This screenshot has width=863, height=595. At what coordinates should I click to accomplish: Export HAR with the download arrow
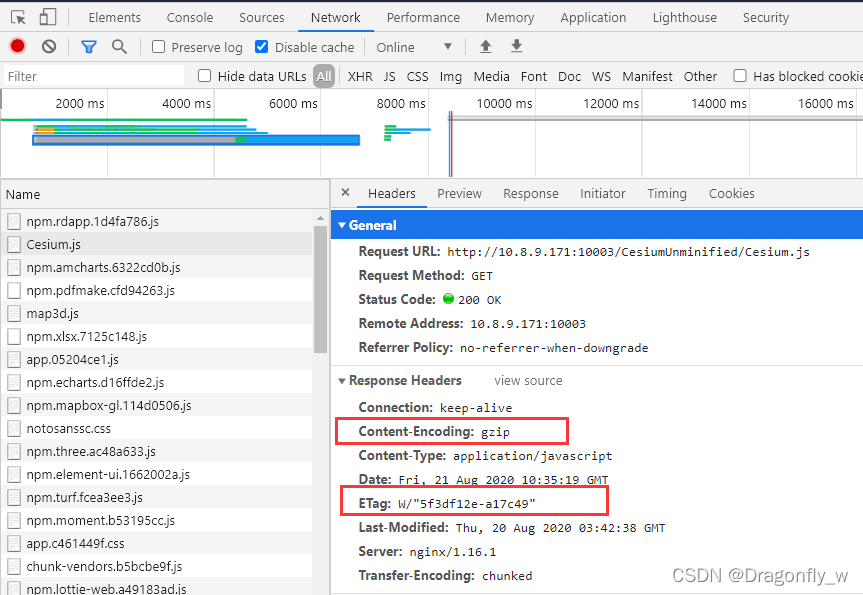point(516,46)
